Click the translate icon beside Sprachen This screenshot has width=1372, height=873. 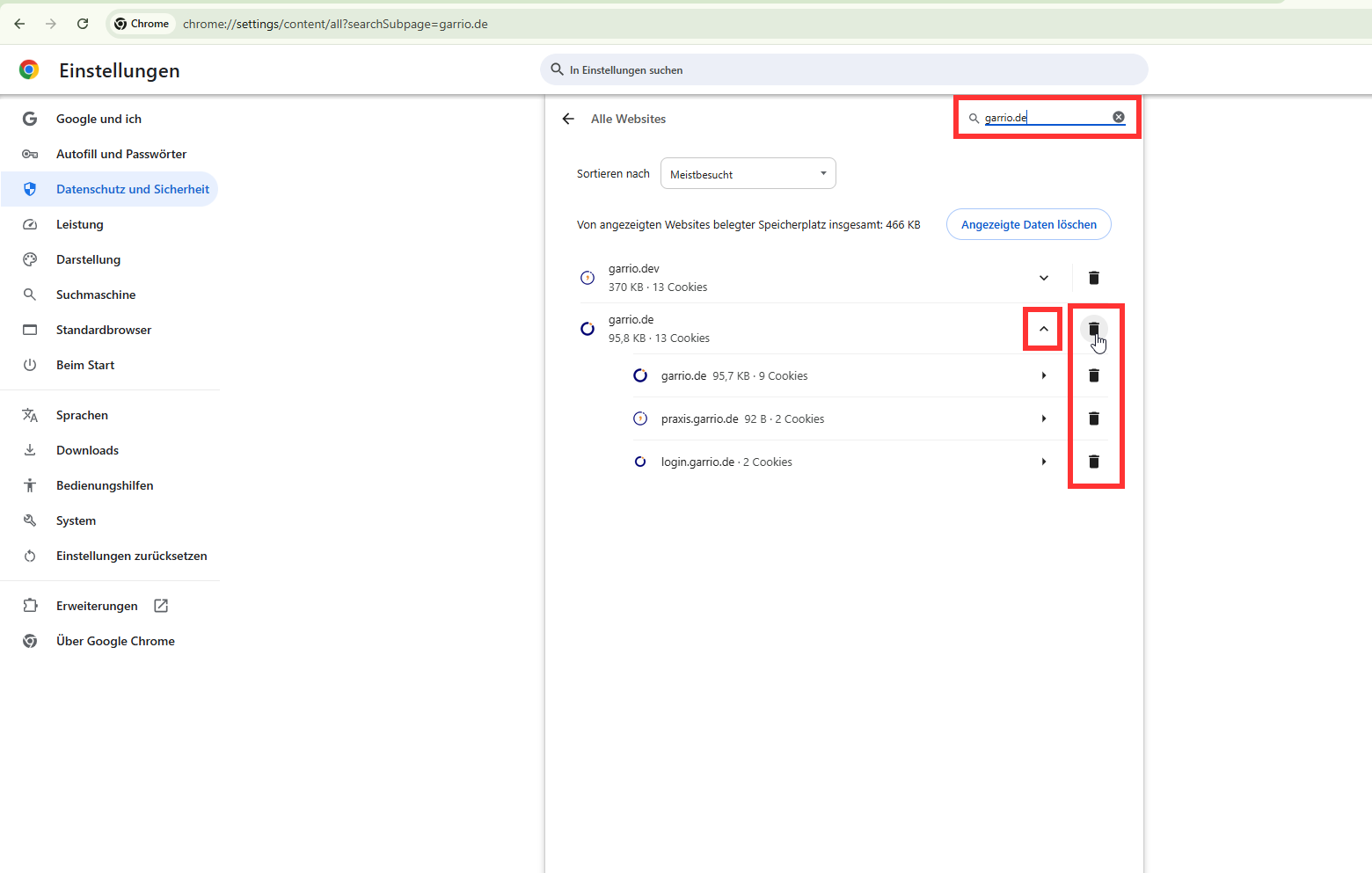click(x=30, y=415)
